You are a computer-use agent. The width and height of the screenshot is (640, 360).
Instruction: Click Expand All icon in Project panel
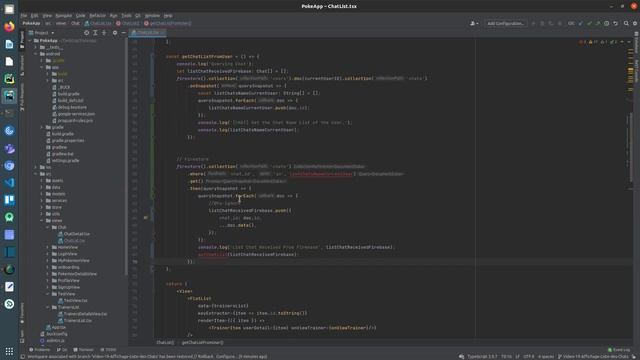tap(95, 33)
